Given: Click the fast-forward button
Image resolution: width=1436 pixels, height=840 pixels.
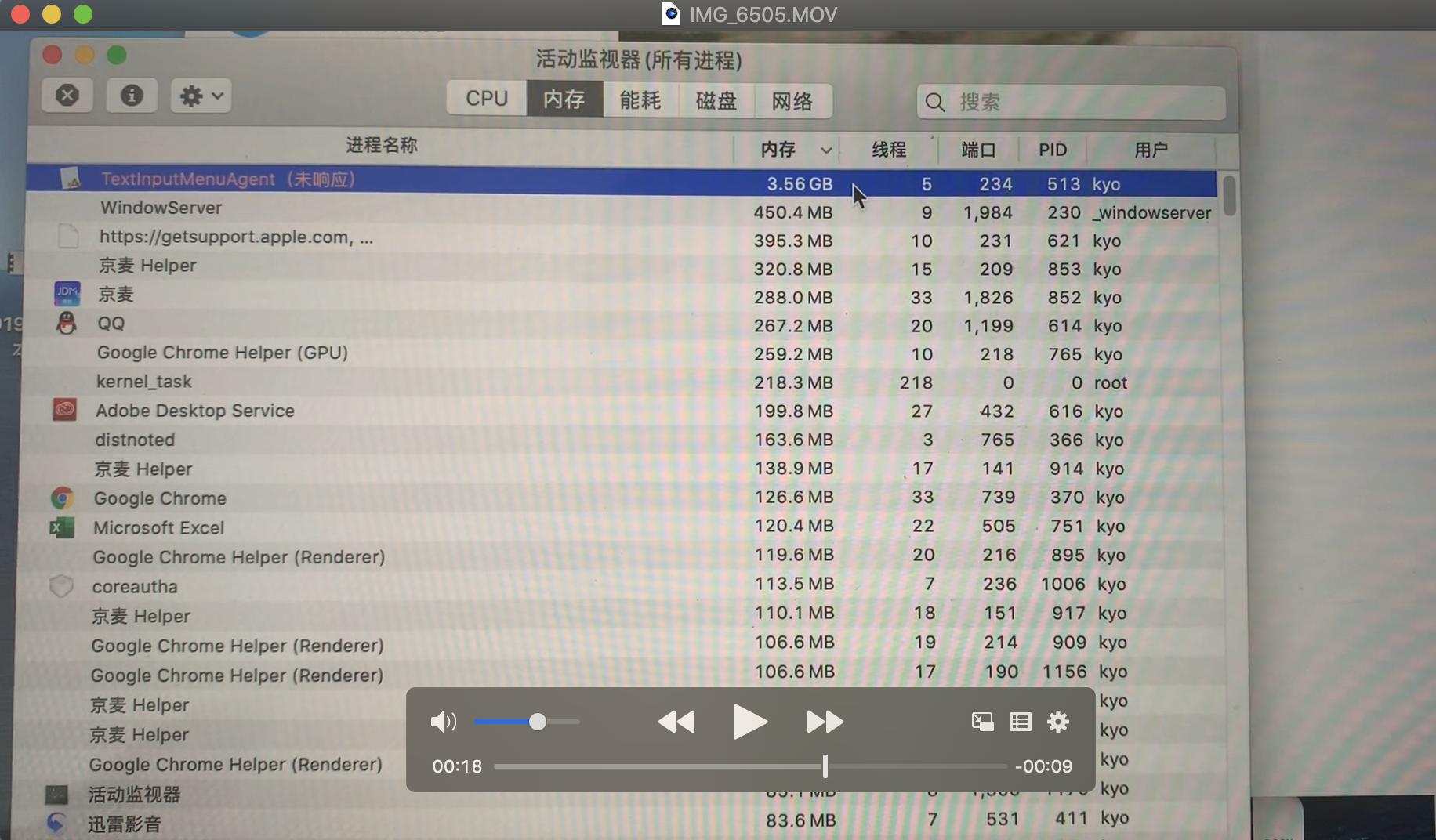Looking at the screenshot, I should pos(825,722).
